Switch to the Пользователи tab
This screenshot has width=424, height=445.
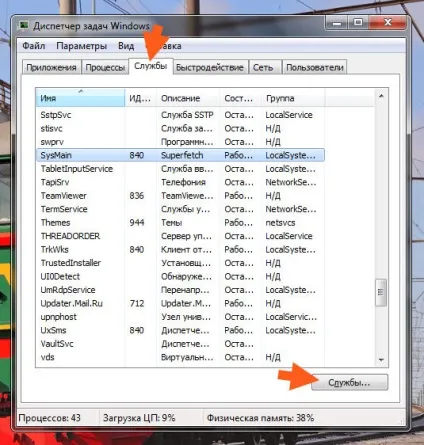click(315, 67)
